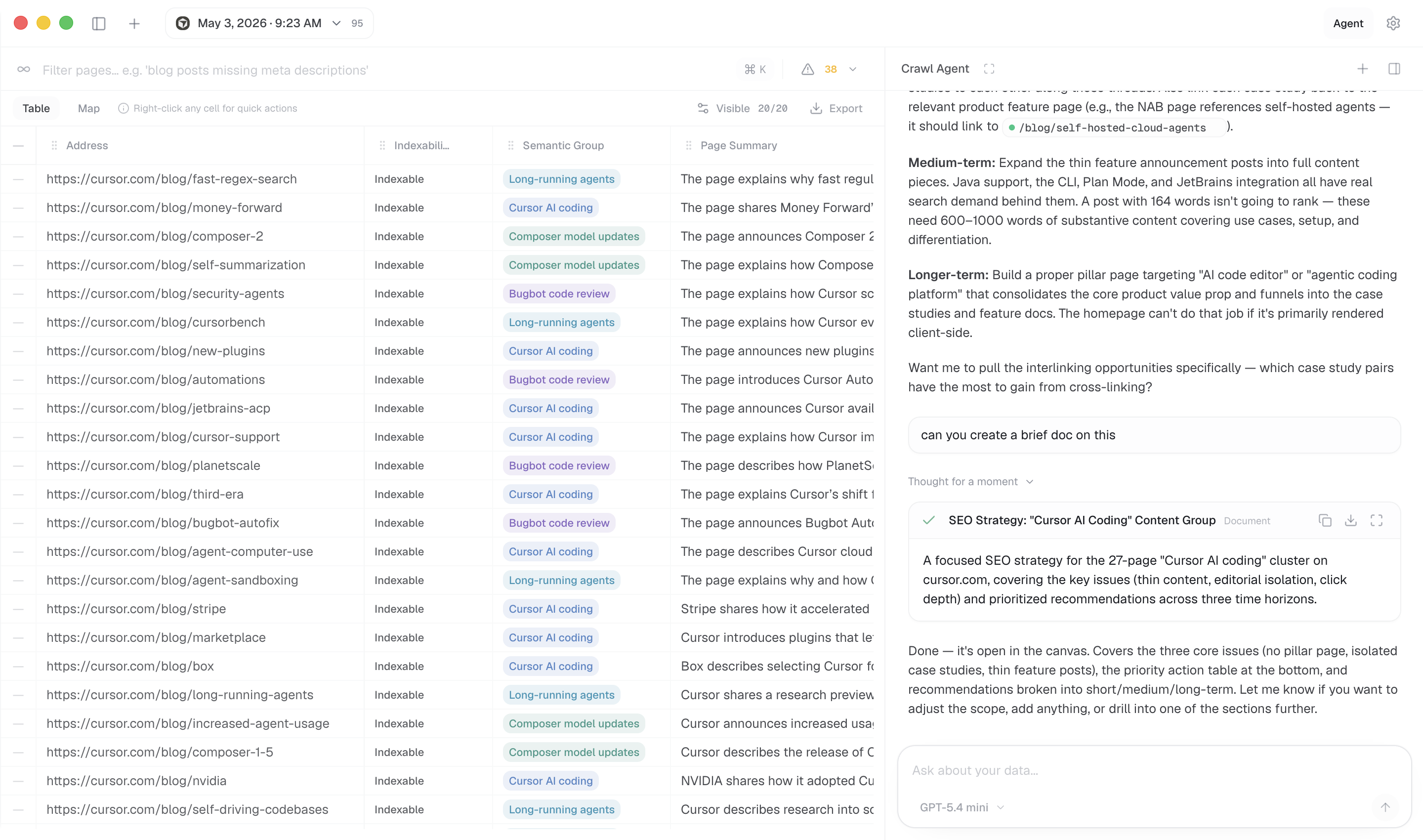Open the settings gear icon
The height and width of the screenshot is (840, 1423).
pos(1393,23)
